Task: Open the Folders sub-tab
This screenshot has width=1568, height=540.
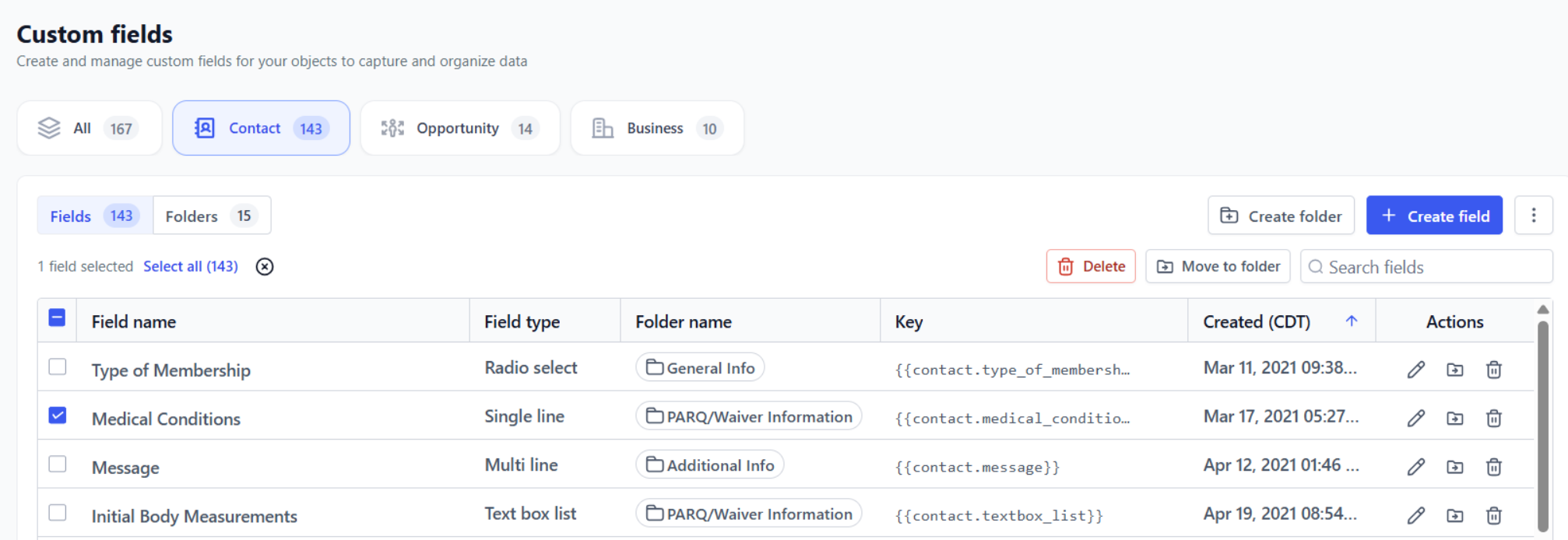Action: tap(212, 216)
